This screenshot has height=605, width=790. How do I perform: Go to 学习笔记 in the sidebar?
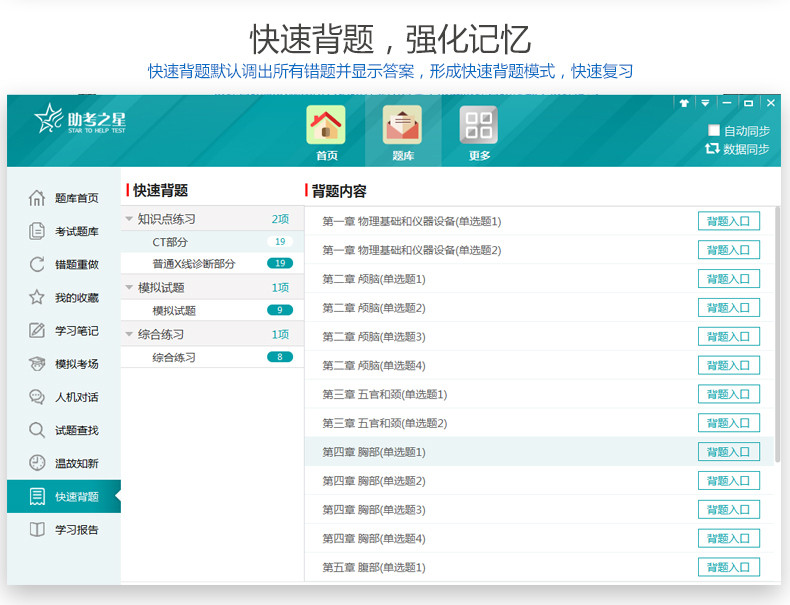coord(64,330)
